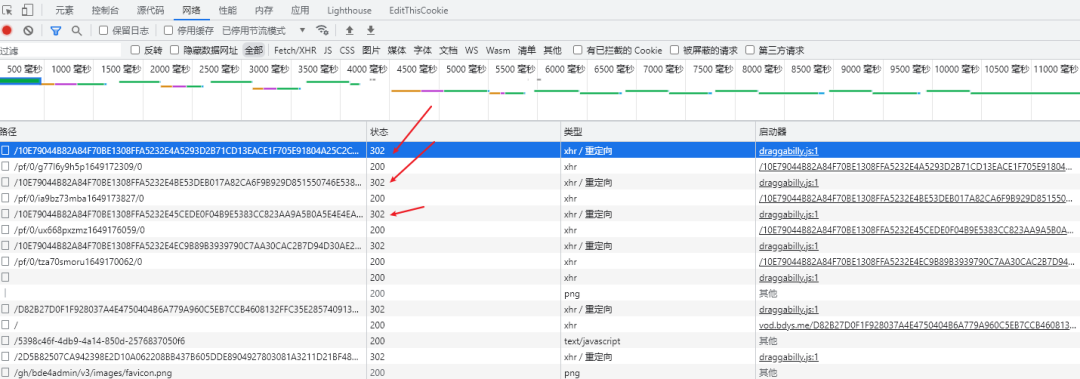The width and height of the screenshot is (1080, 379).
Task: Click the 1000 毫秒 timeline marker
Action: [71, 69]
